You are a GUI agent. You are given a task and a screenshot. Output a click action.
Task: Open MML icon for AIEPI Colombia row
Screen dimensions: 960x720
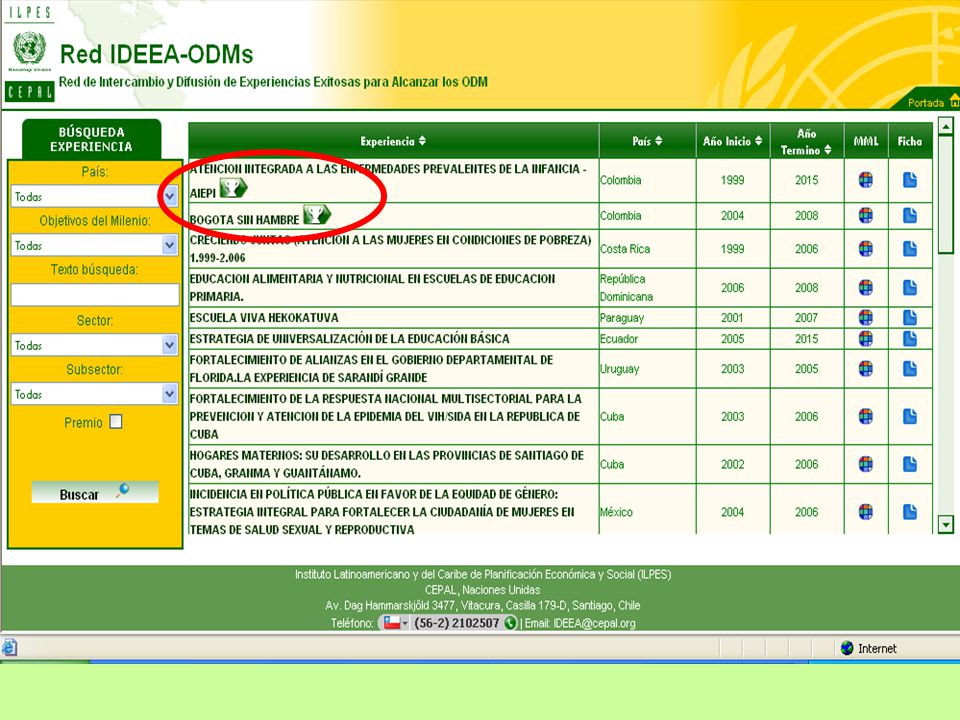click(x=866, y=180)
